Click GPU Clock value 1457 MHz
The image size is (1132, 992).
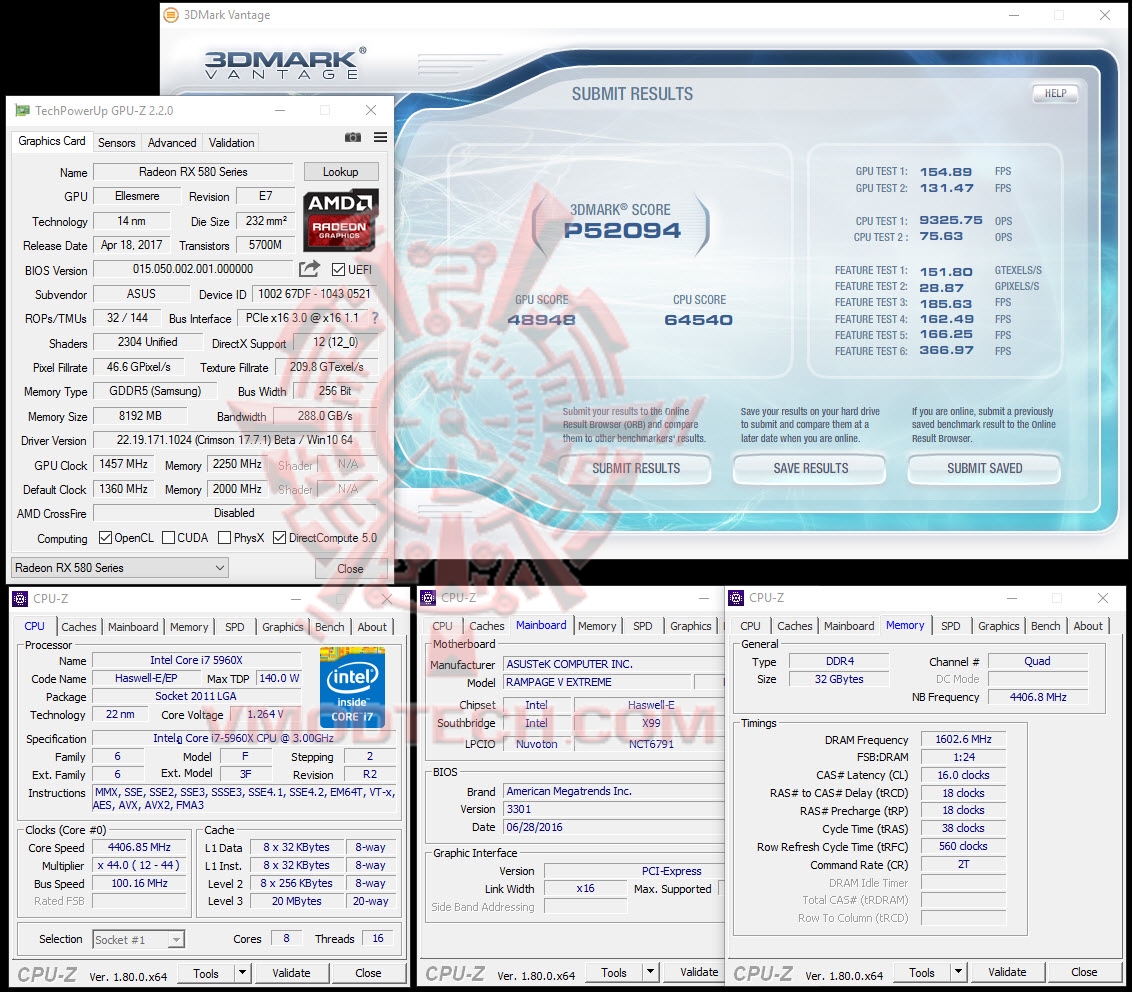tap(123, 464)
